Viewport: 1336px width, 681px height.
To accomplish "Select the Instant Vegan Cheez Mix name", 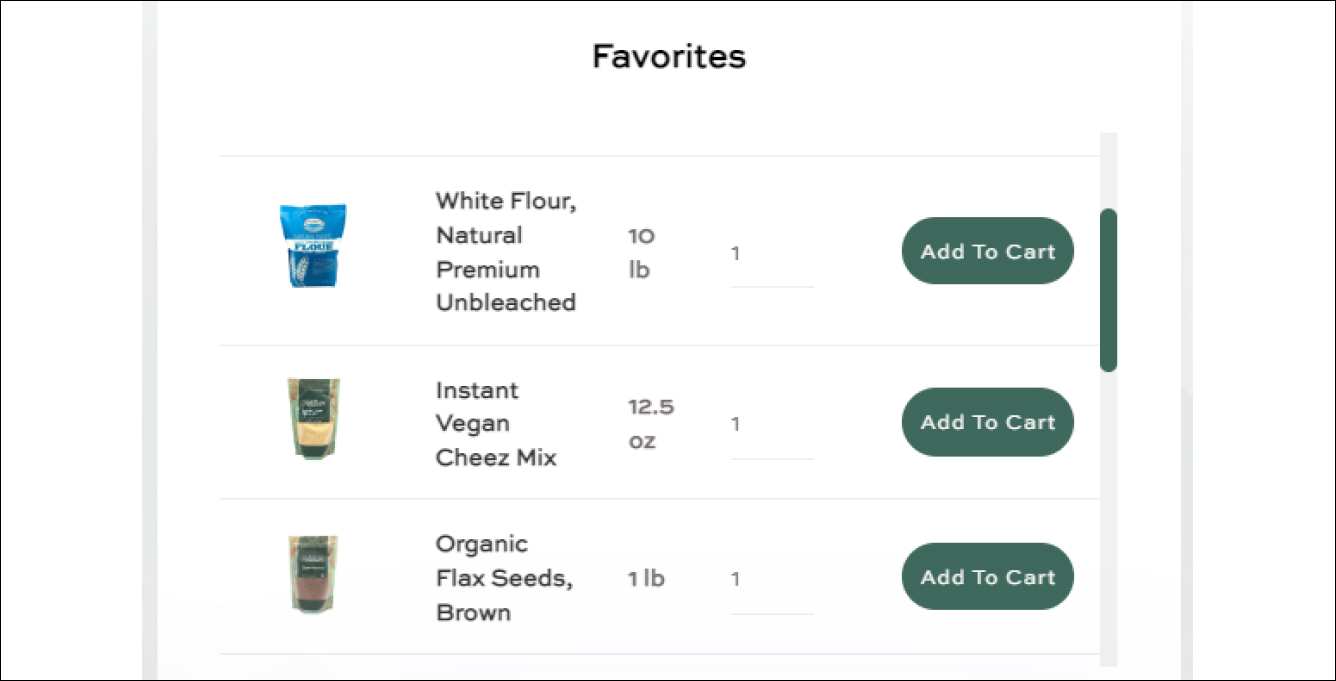I will (496, 424).
